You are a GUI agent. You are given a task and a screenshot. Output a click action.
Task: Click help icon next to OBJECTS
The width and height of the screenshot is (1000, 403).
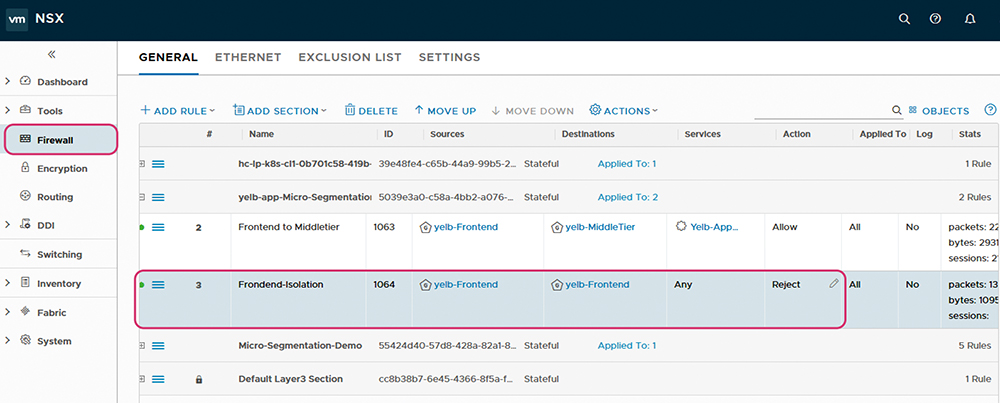[x=990, y=110]
